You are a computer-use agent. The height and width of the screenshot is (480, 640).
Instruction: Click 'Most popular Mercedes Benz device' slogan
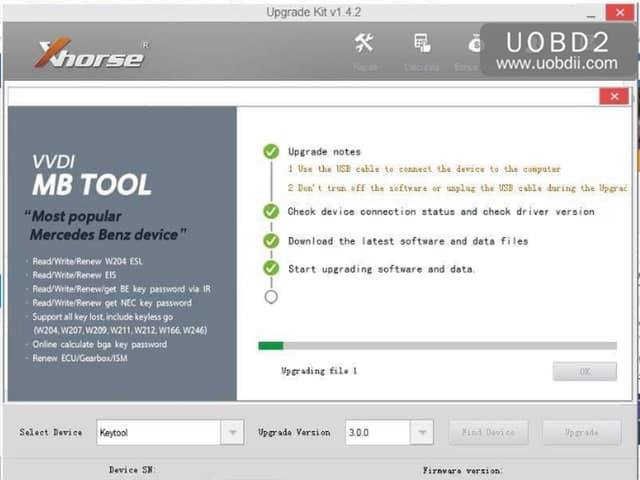point(105,225)
